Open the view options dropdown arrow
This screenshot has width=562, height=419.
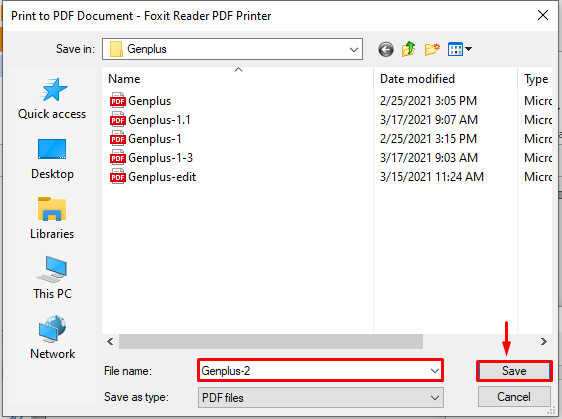tap(468, 49)
